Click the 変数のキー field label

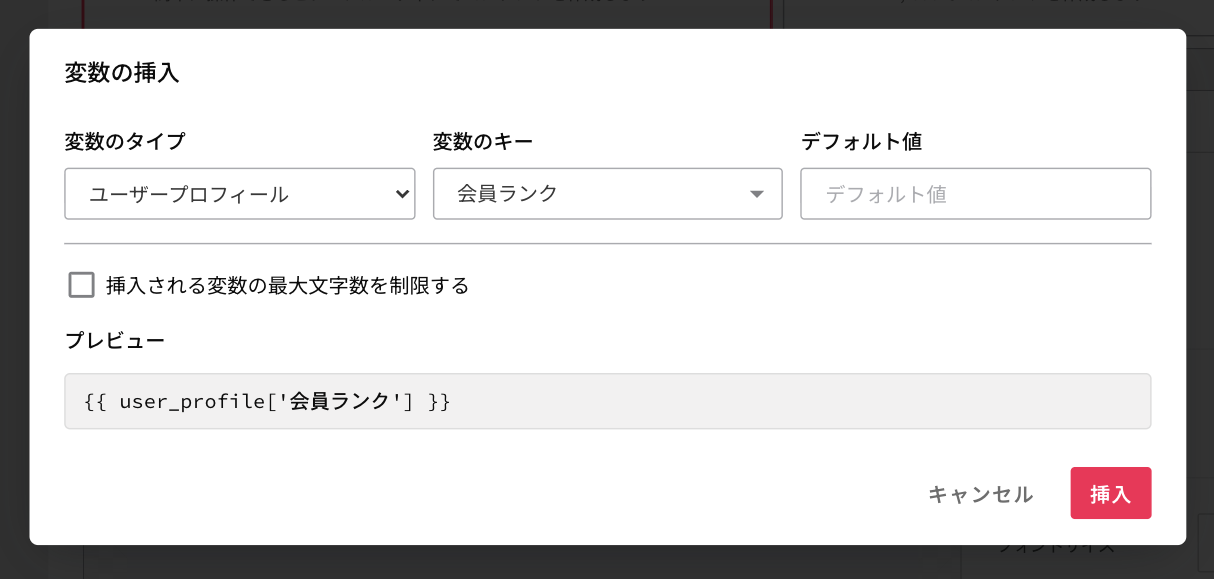[x=483, y=142]
